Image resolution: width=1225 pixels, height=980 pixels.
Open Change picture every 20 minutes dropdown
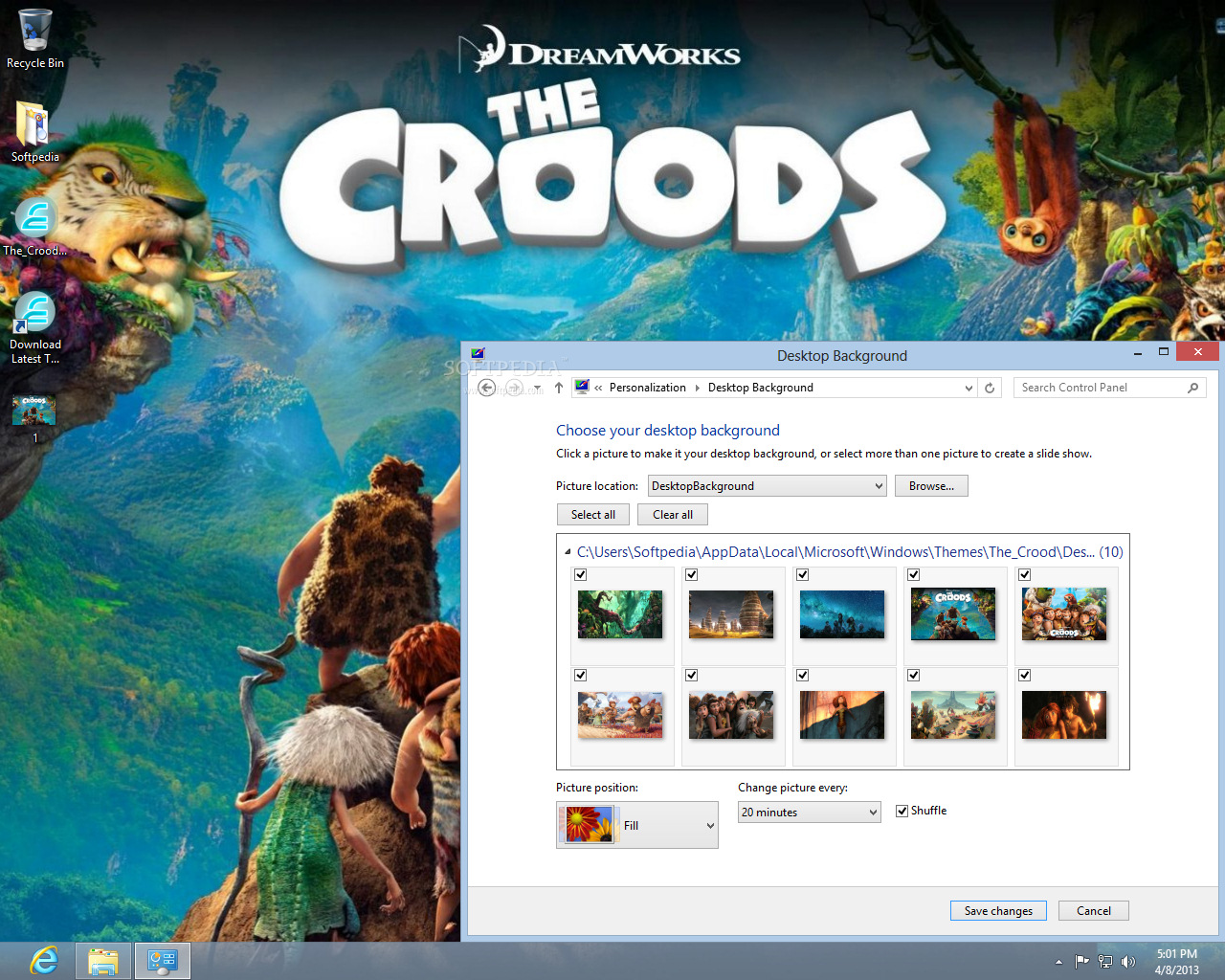[x=810, y=813]
